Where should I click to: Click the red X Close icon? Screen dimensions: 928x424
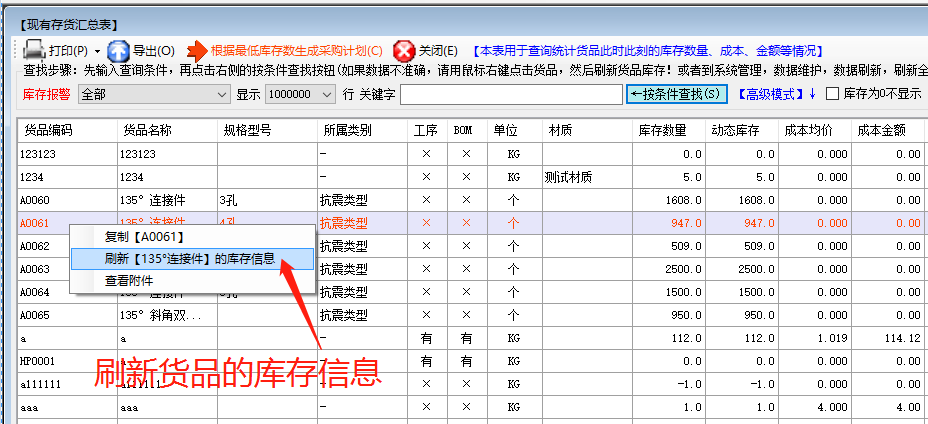pos(404,51)
